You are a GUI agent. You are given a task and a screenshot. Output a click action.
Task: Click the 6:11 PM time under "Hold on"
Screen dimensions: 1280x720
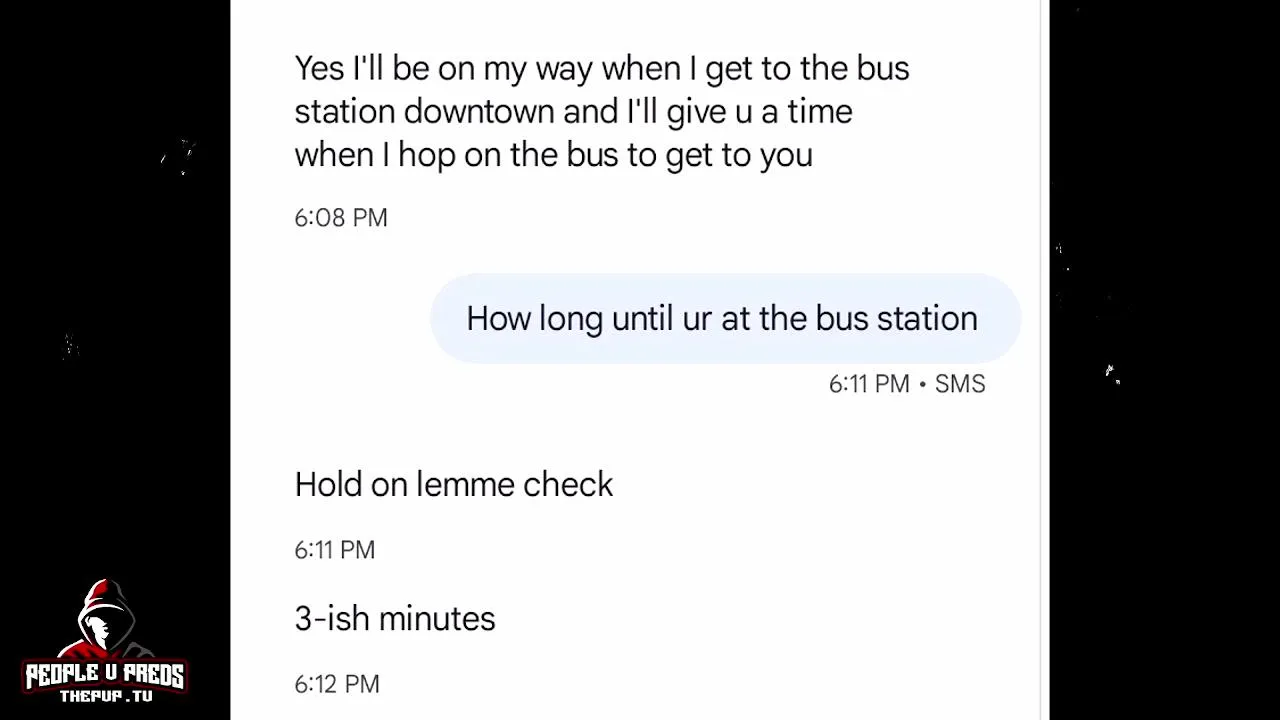tap(334, 550)
